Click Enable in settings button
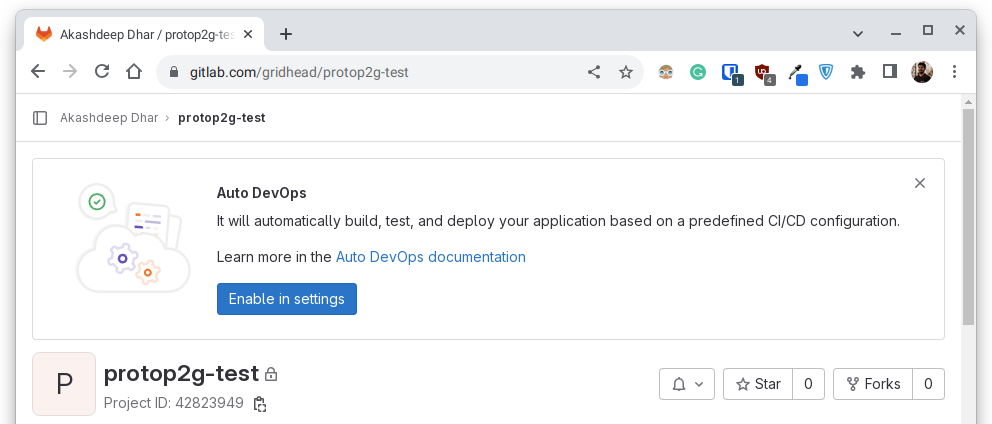Image resolution: width=992 pixels, height=424 pixels. pyautogui.click(x=287, y=299)
